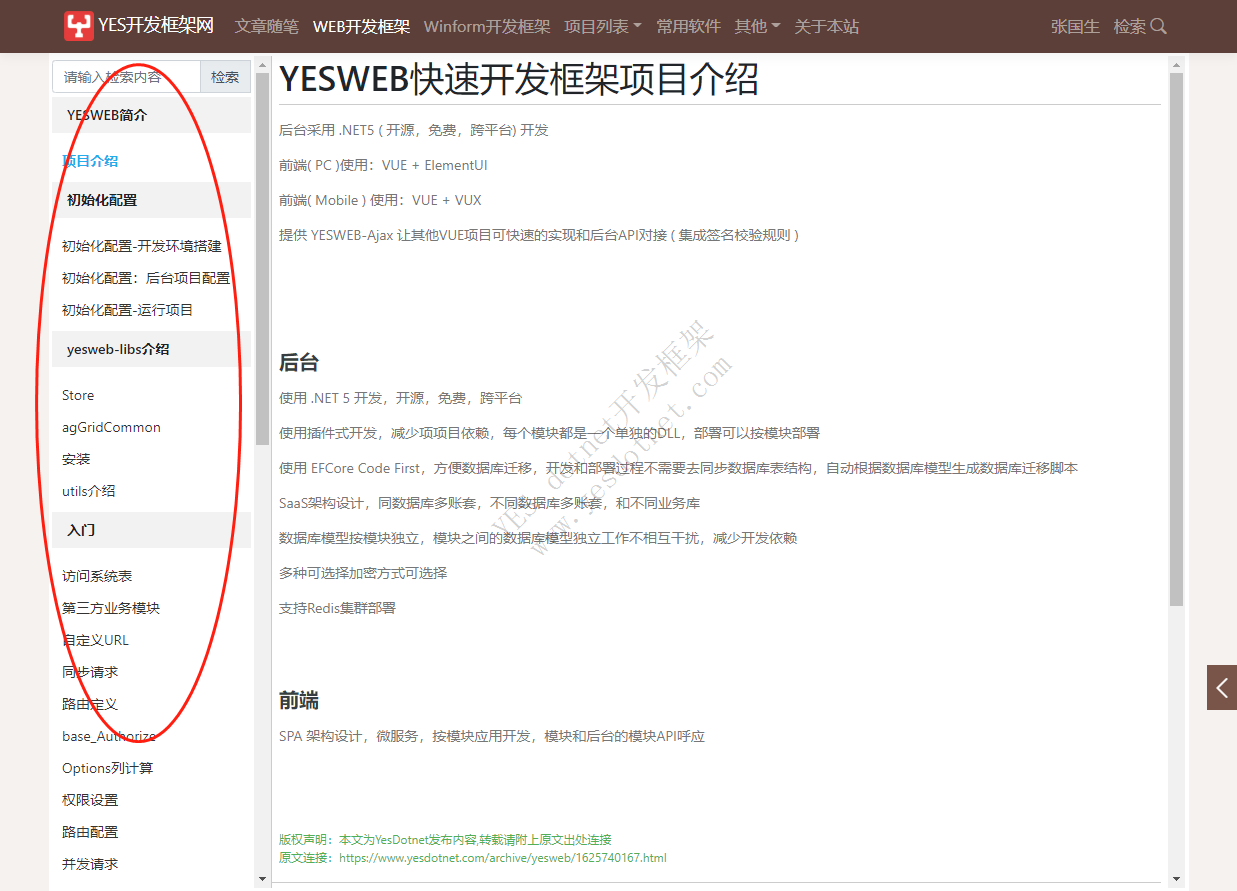
Task: Expand the side panel with left chevron
Action: [1222, 688]
